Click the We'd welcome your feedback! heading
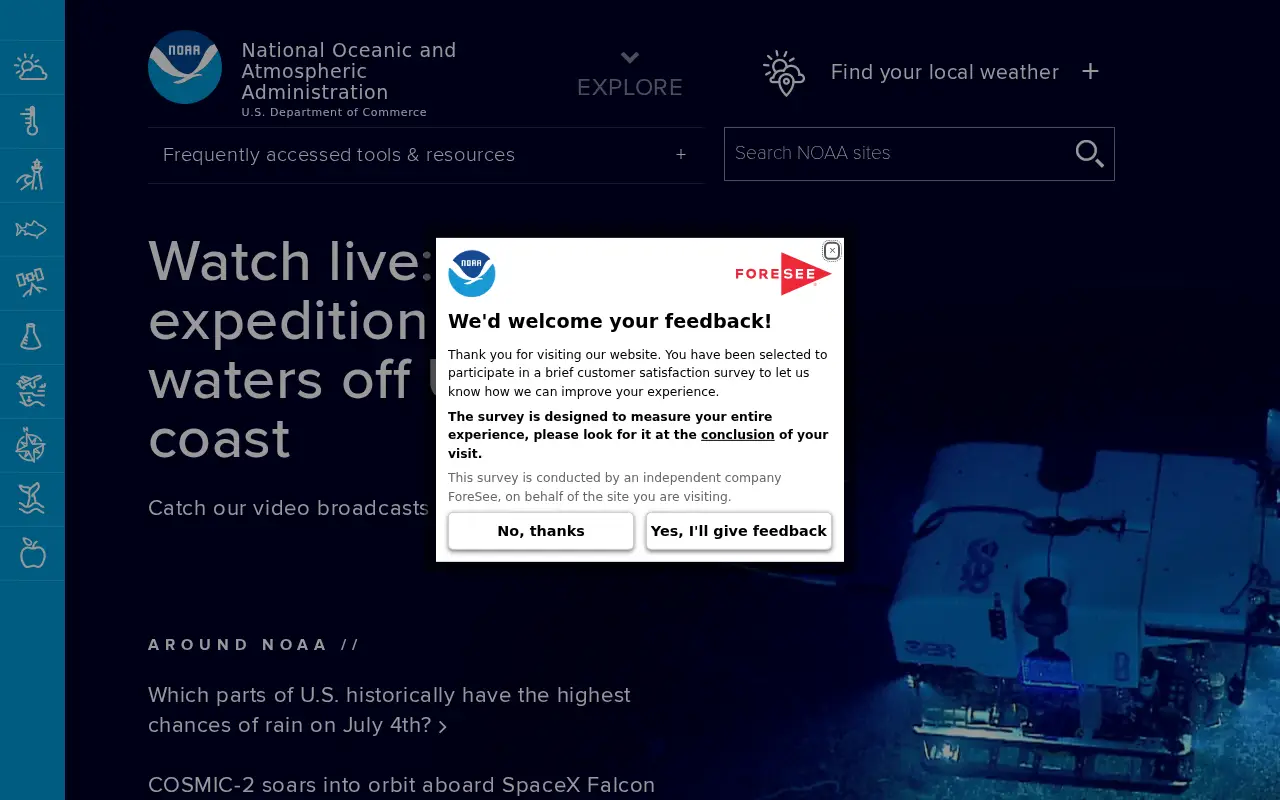 [610, 321]
